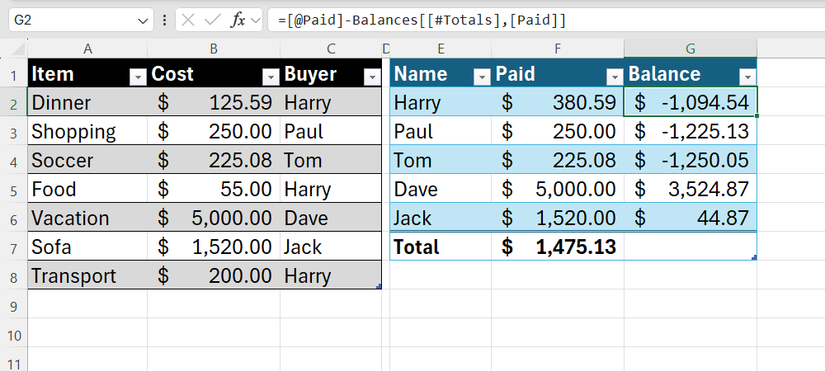
Task: Click the Cancel X icon in formula bar
Action: tap(188, 21)
